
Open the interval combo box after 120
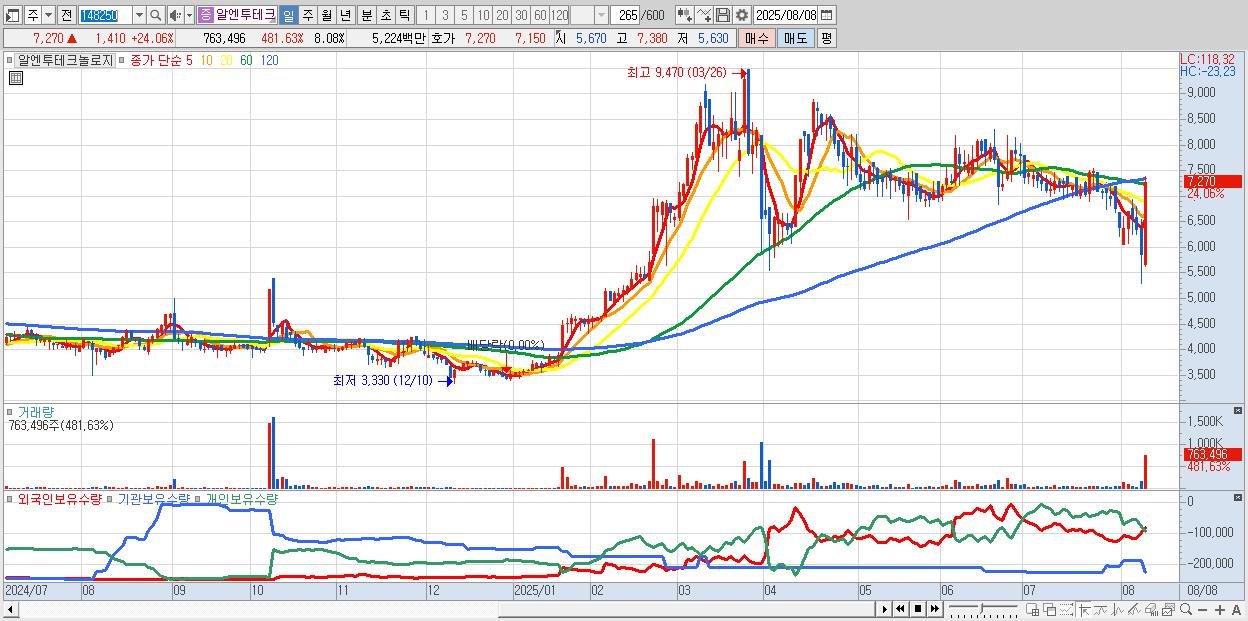[x=589, y=15]
